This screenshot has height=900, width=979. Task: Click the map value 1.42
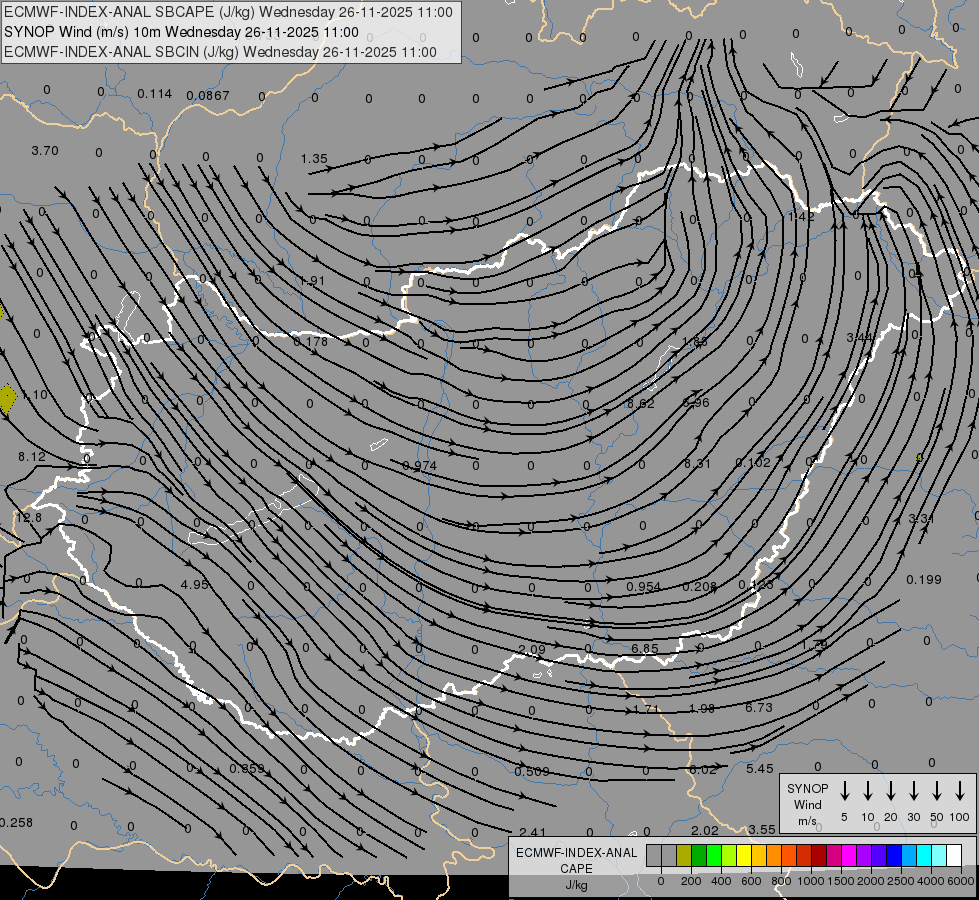pos(801,217)
